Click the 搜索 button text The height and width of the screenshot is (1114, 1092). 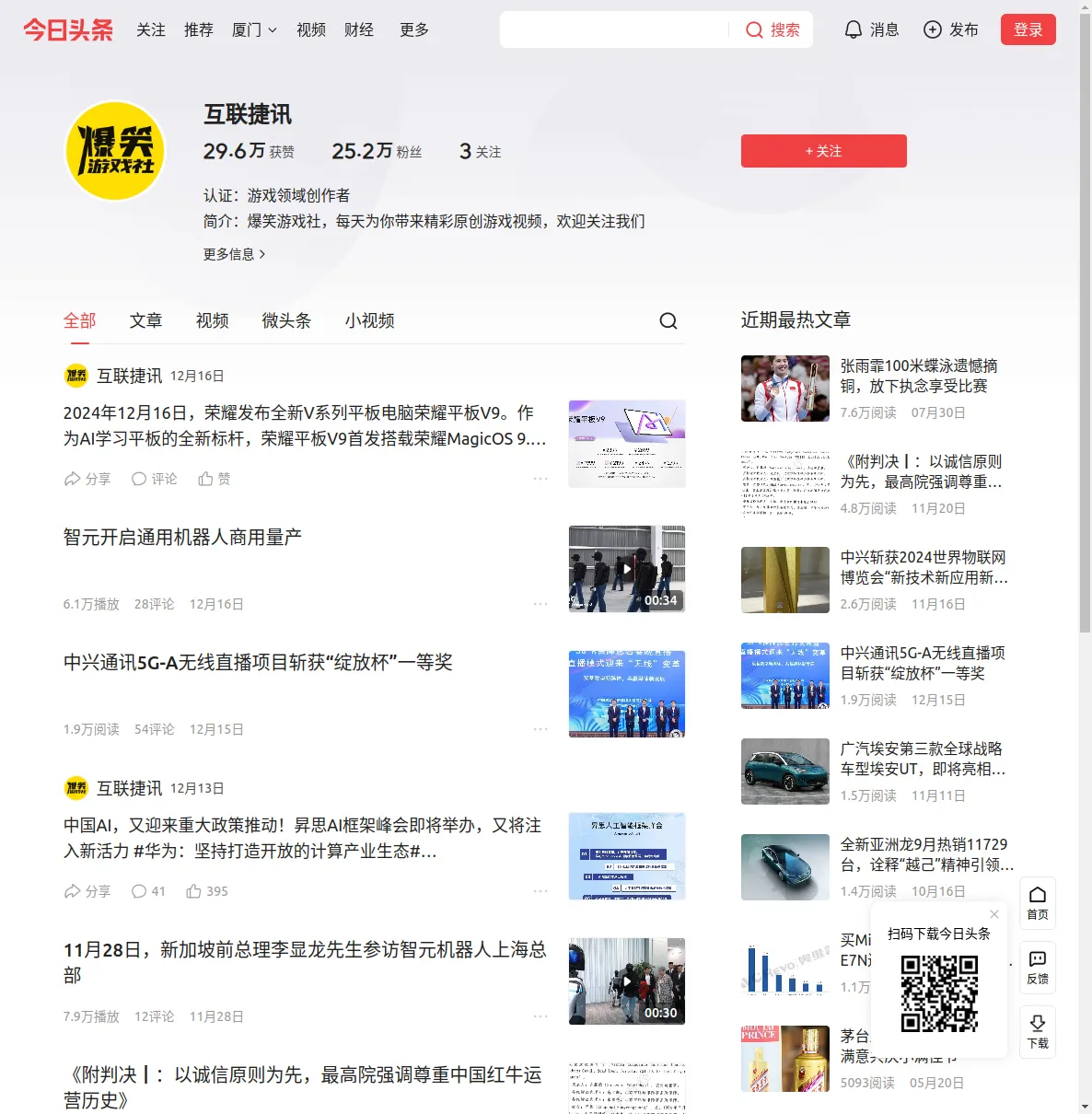[785, 29]
